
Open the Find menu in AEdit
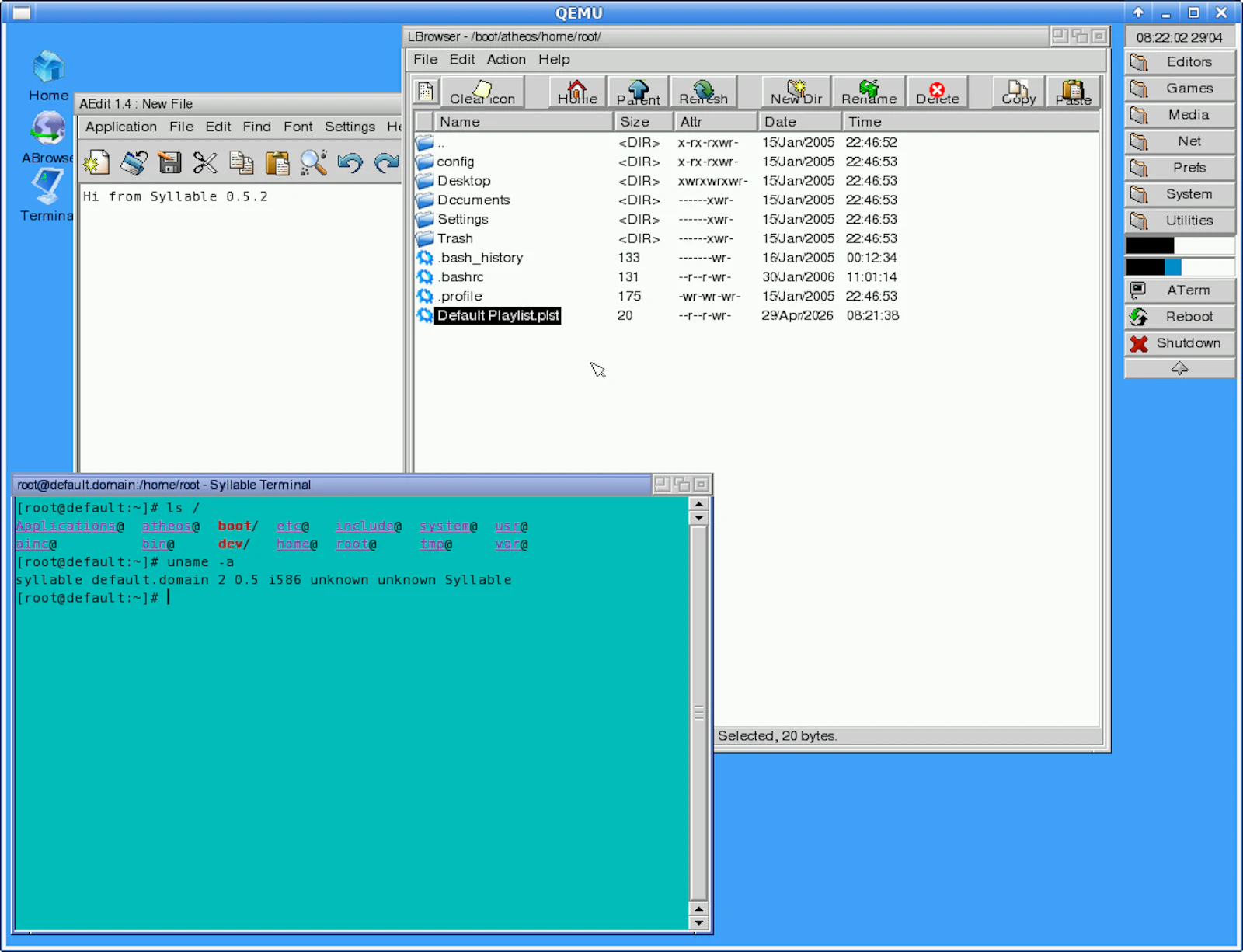tap(256, 127)
